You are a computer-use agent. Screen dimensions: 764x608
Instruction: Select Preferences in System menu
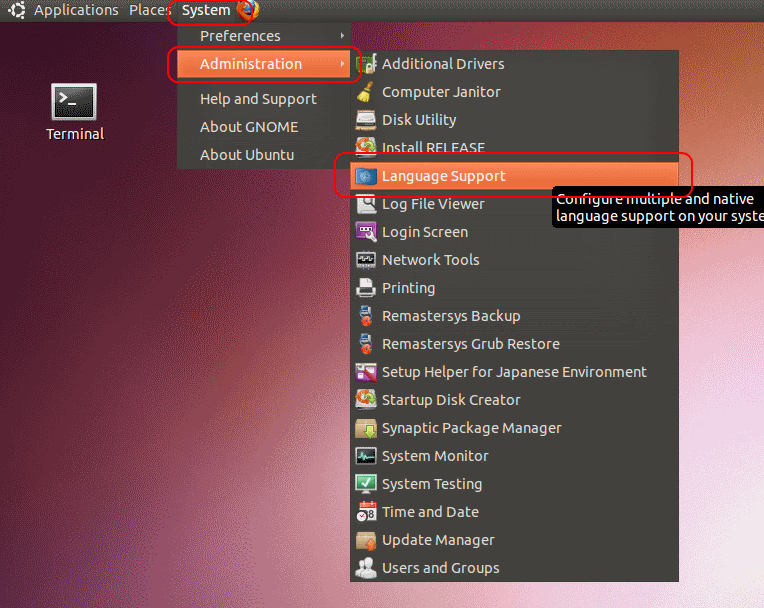(x=264, y=36)
